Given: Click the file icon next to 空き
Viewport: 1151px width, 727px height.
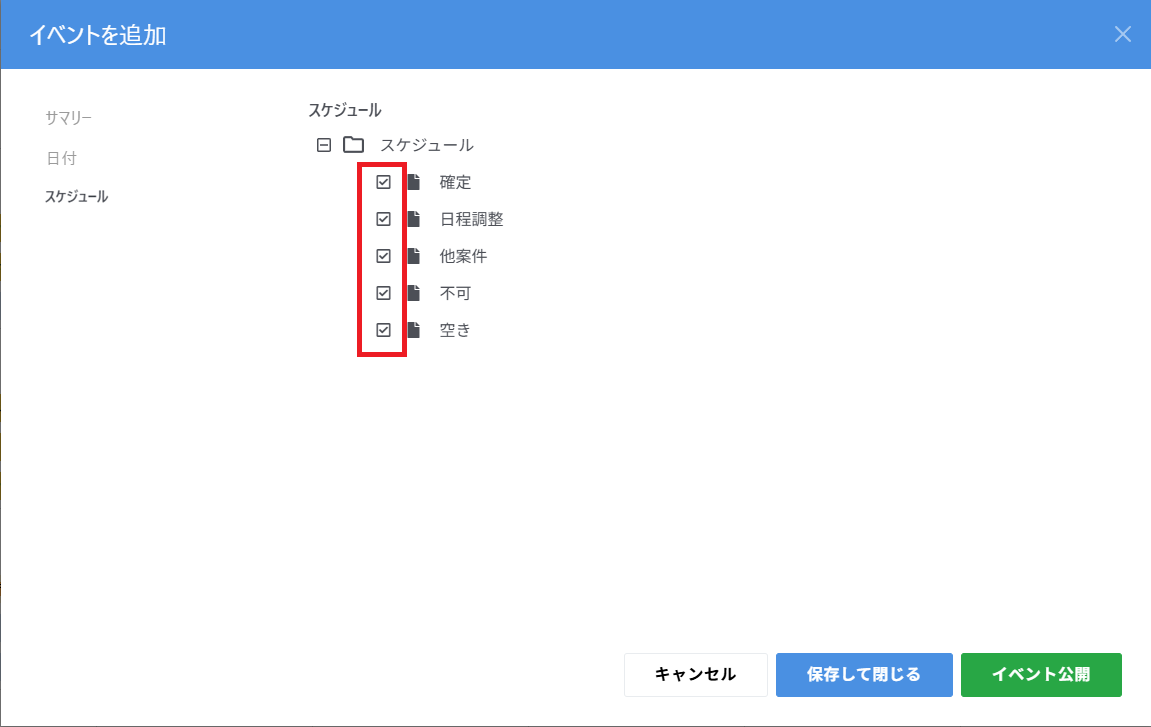Looking at the screenshot, I should point(413,330).
